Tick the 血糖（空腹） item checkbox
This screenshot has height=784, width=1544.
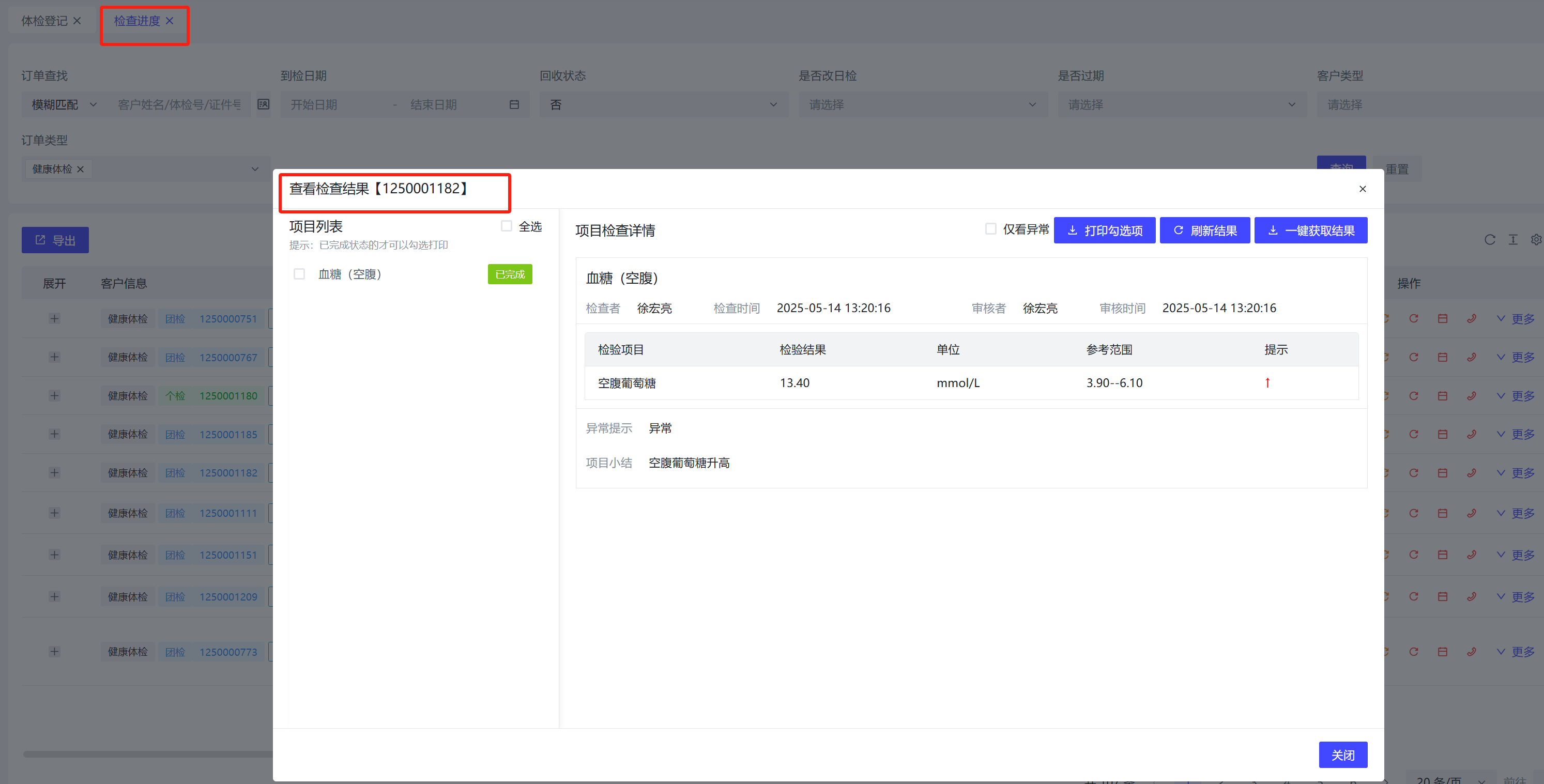pyautogui.click(x=299, y=274)
